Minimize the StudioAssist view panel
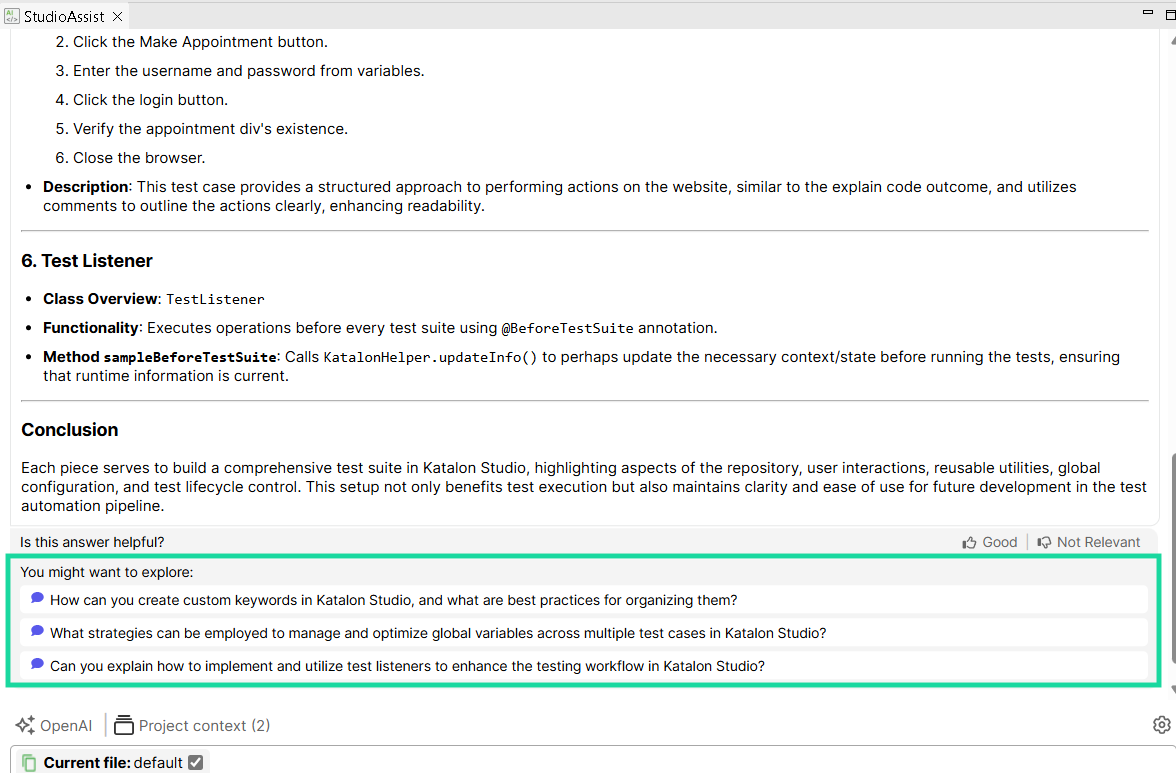1176x773 pixels. 1147,12
